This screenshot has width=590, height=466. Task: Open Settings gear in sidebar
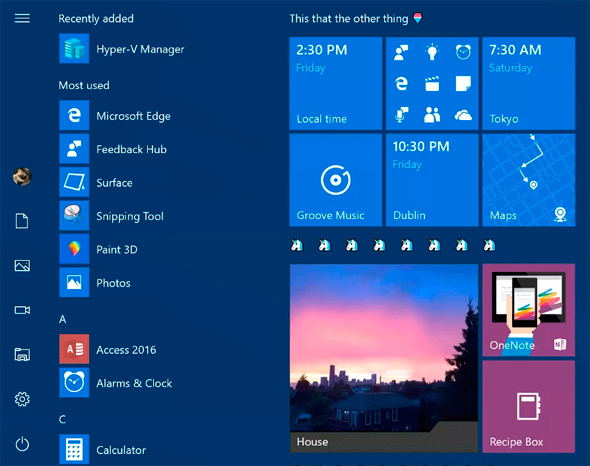click(22, 399)
